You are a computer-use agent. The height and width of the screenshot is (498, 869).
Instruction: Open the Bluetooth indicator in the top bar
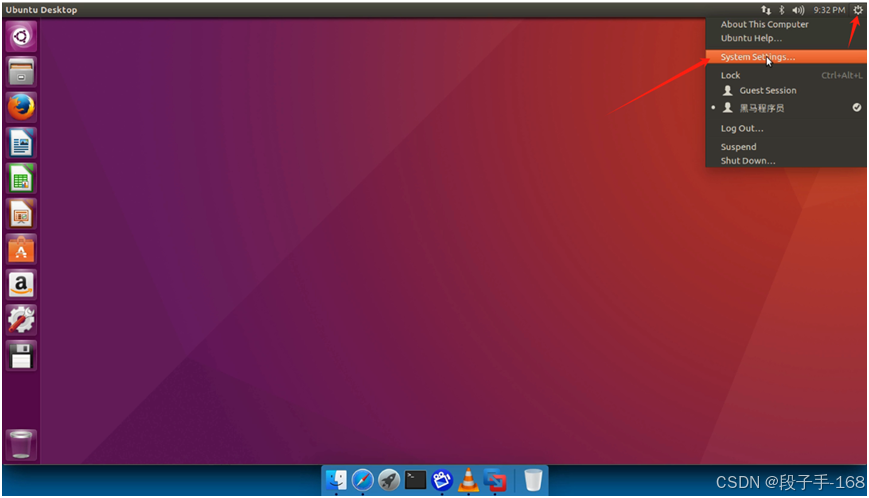point(781,10)
